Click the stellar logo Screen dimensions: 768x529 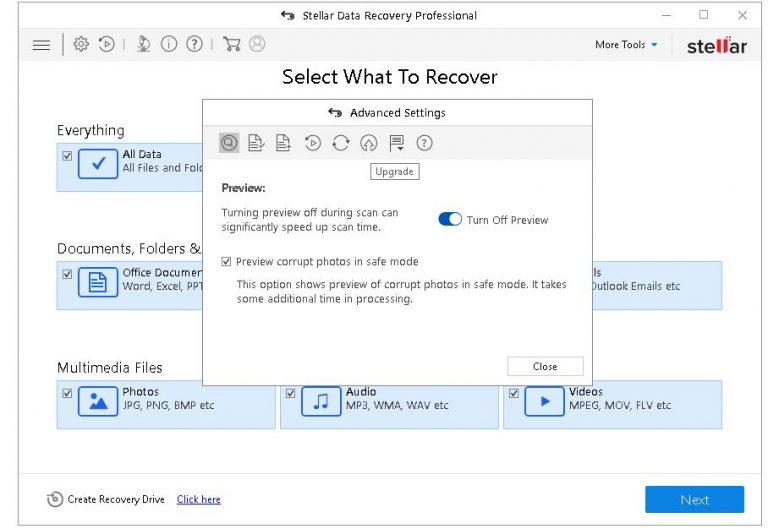717,46
